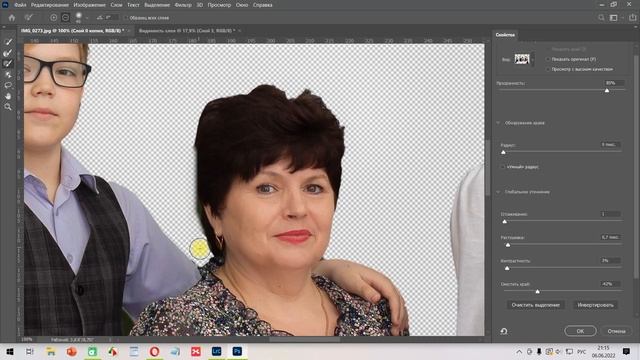
Task: Select the Quick Selection tool
Action: pos(8,42)
